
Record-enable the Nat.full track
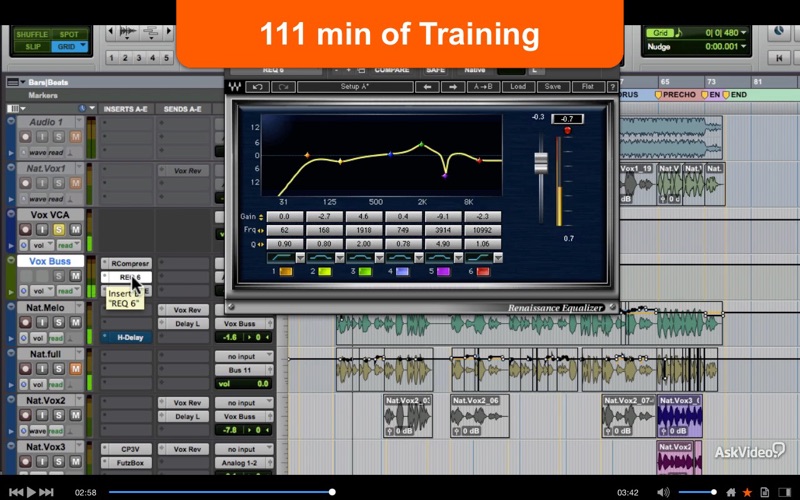(x=25, y=369)
